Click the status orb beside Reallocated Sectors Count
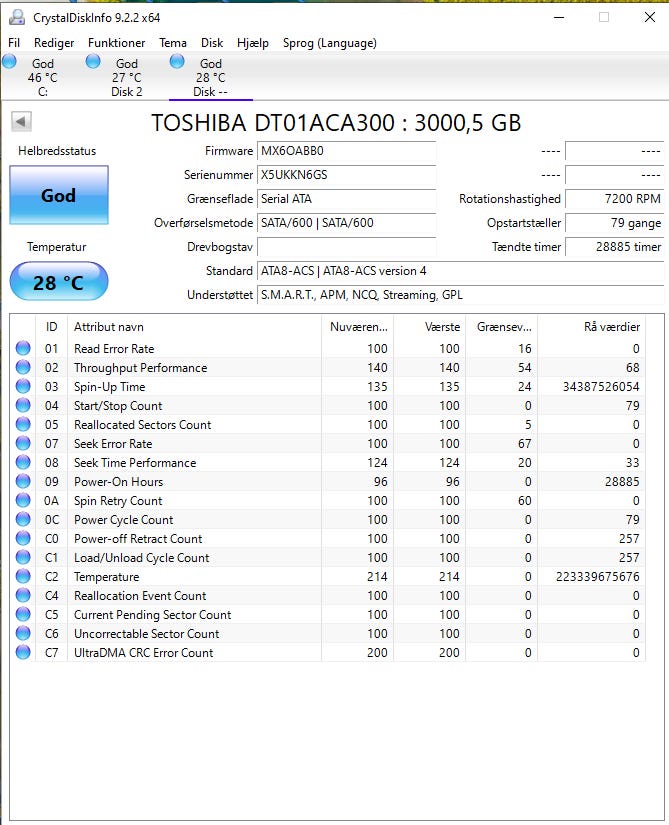 (23, 425)
